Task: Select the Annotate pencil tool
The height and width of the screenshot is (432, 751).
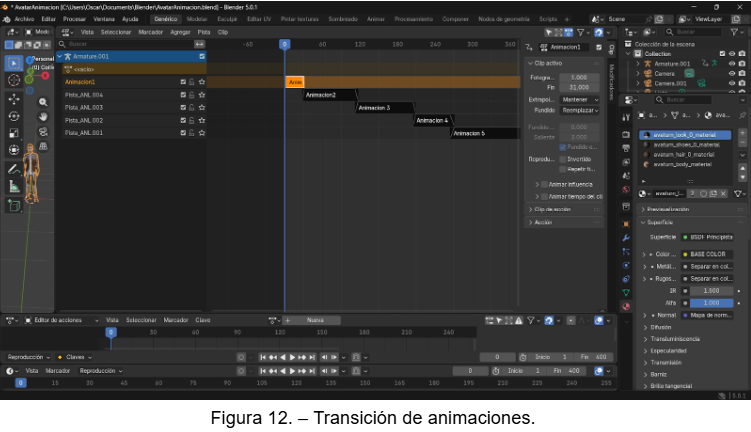Action: pyautogui.click(x=13, y=169)
